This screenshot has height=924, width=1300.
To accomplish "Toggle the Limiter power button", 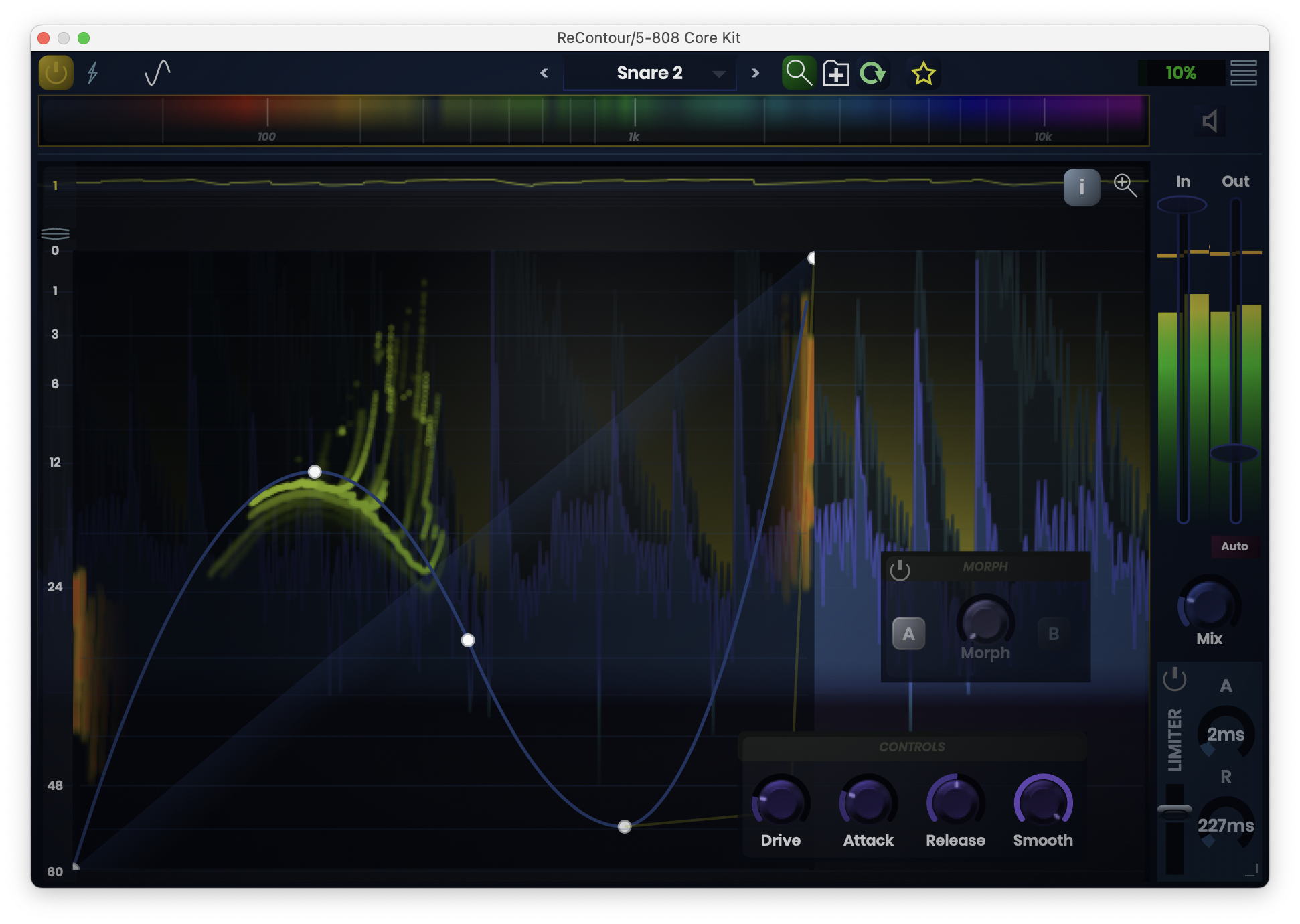I will pos(1174,680).
